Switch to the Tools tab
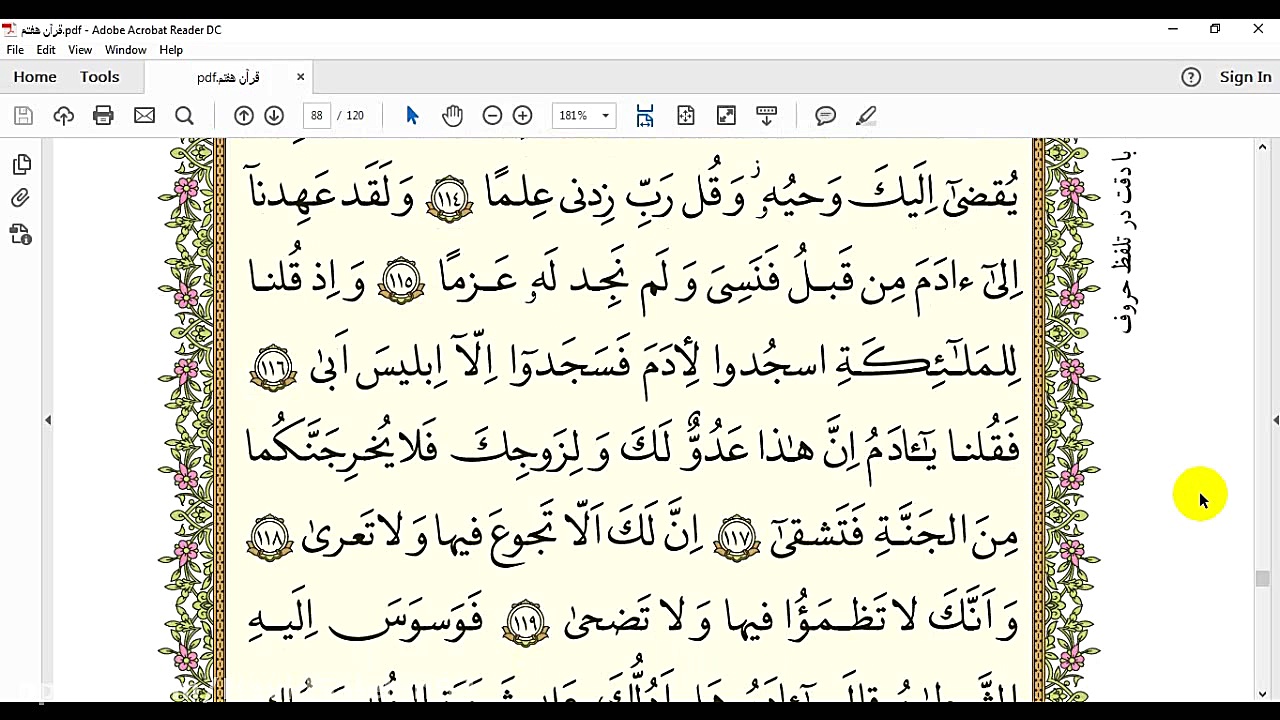Viewport: 1280px width, 720px height. (x=99, y=76)
